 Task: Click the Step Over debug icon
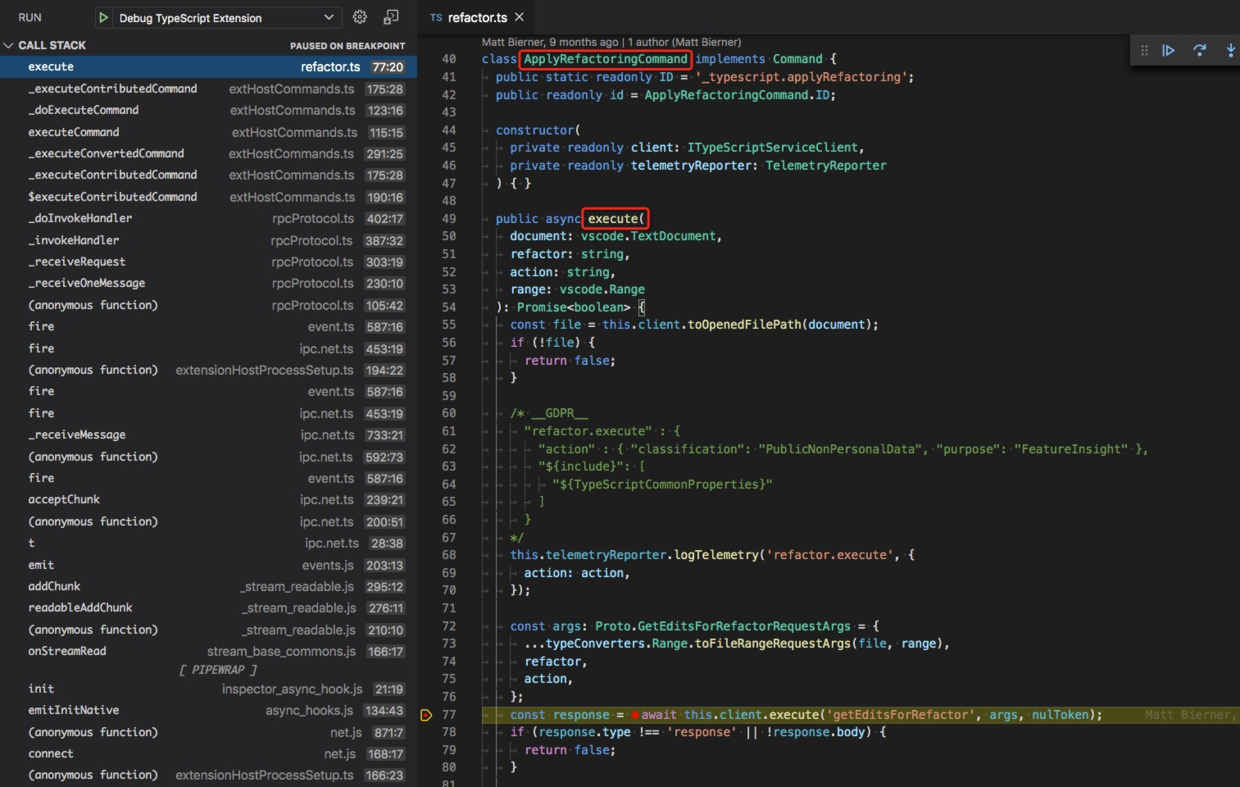point(1199,49)
